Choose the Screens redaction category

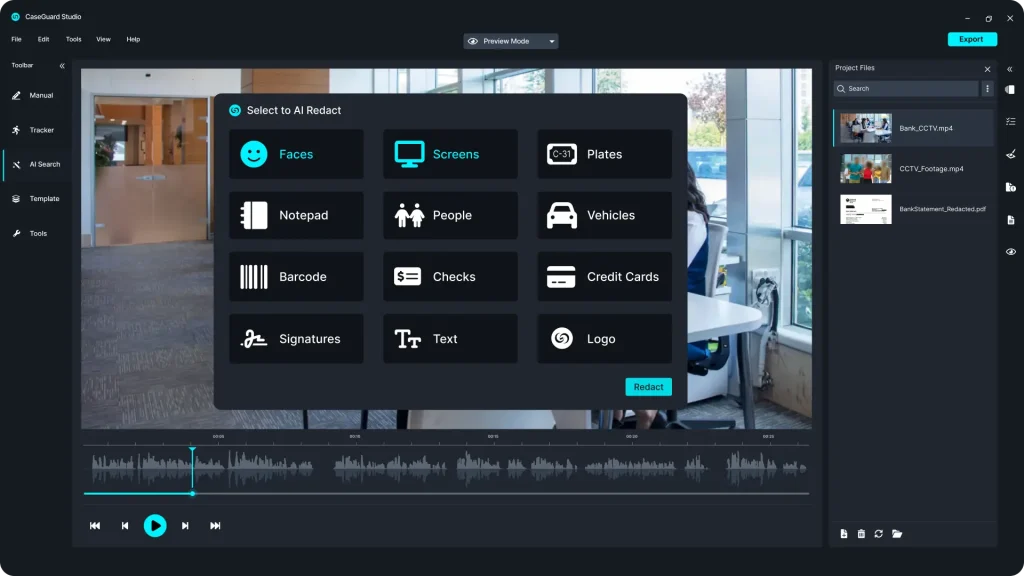(450, 153)
